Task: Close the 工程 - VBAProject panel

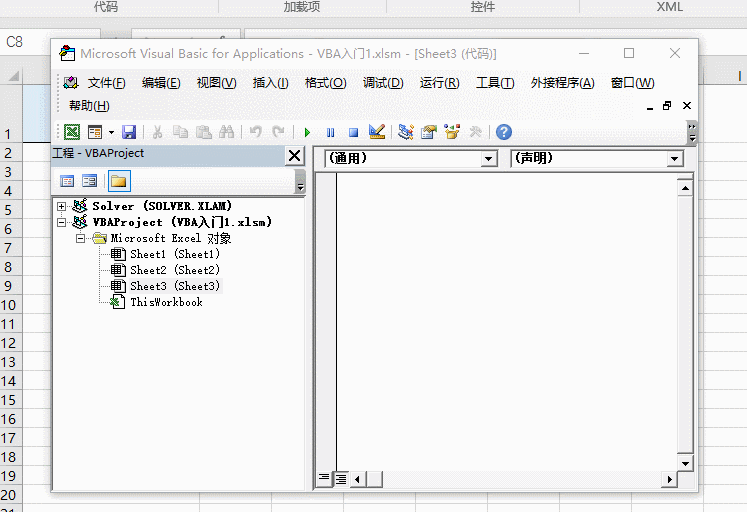Action: (294, 156)
